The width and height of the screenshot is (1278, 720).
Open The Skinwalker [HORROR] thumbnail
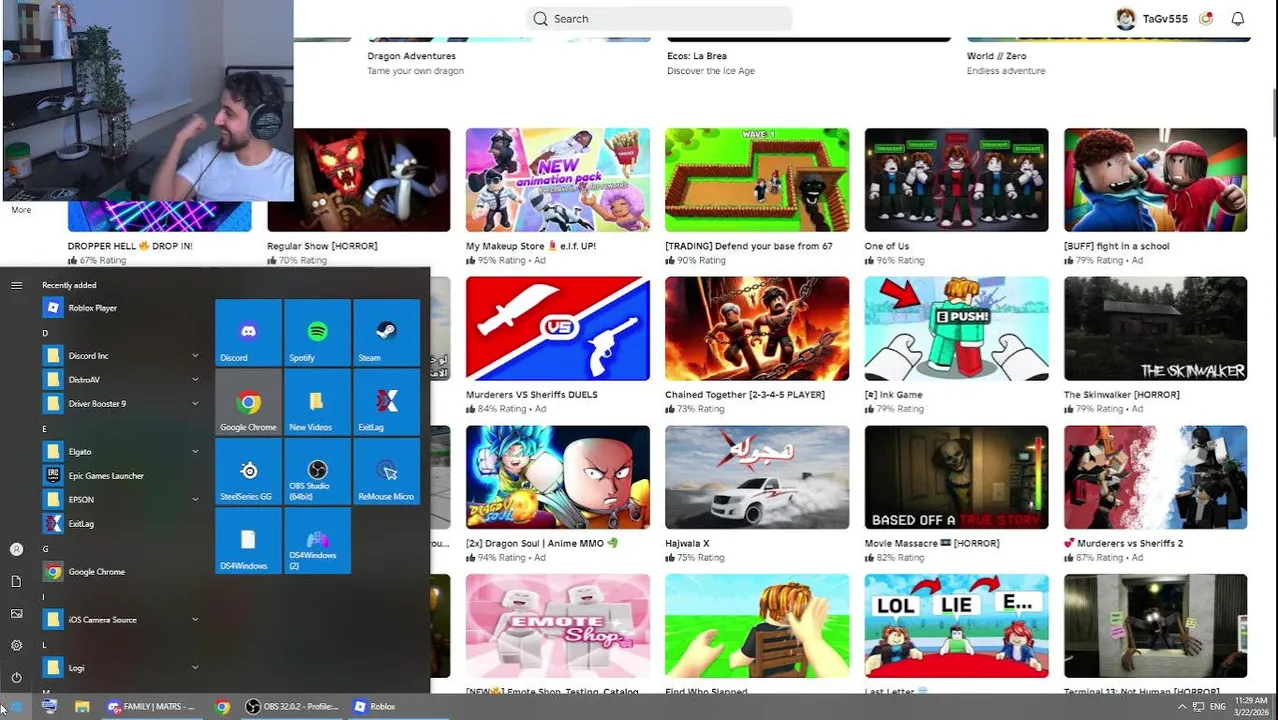tap(1156, 329)
